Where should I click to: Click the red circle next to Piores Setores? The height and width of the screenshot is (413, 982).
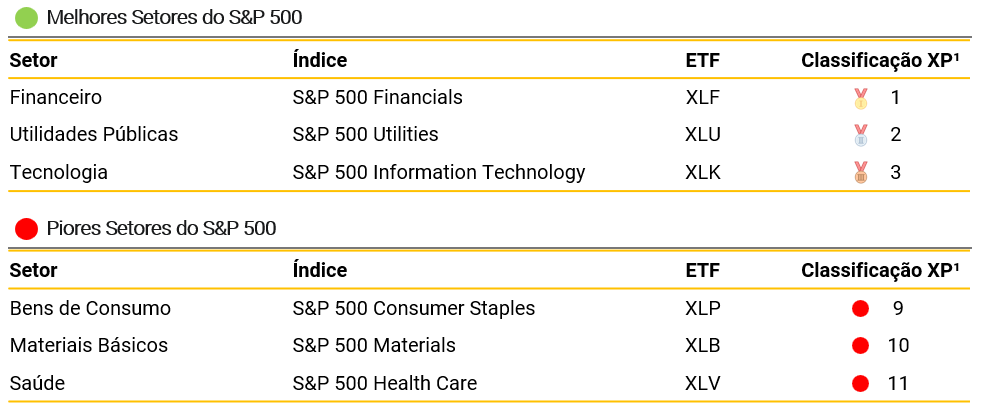point(27,229)
